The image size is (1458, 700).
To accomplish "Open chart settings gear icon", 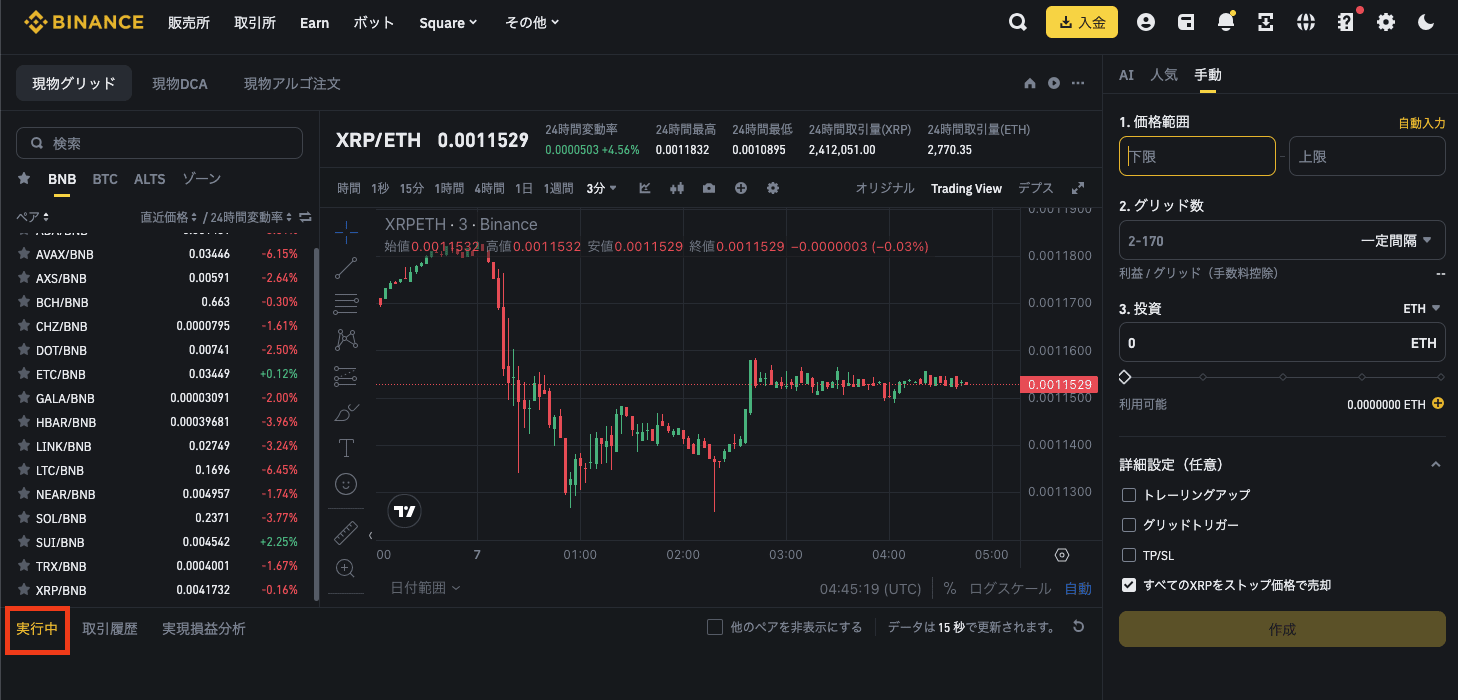I will coord(773,188).
